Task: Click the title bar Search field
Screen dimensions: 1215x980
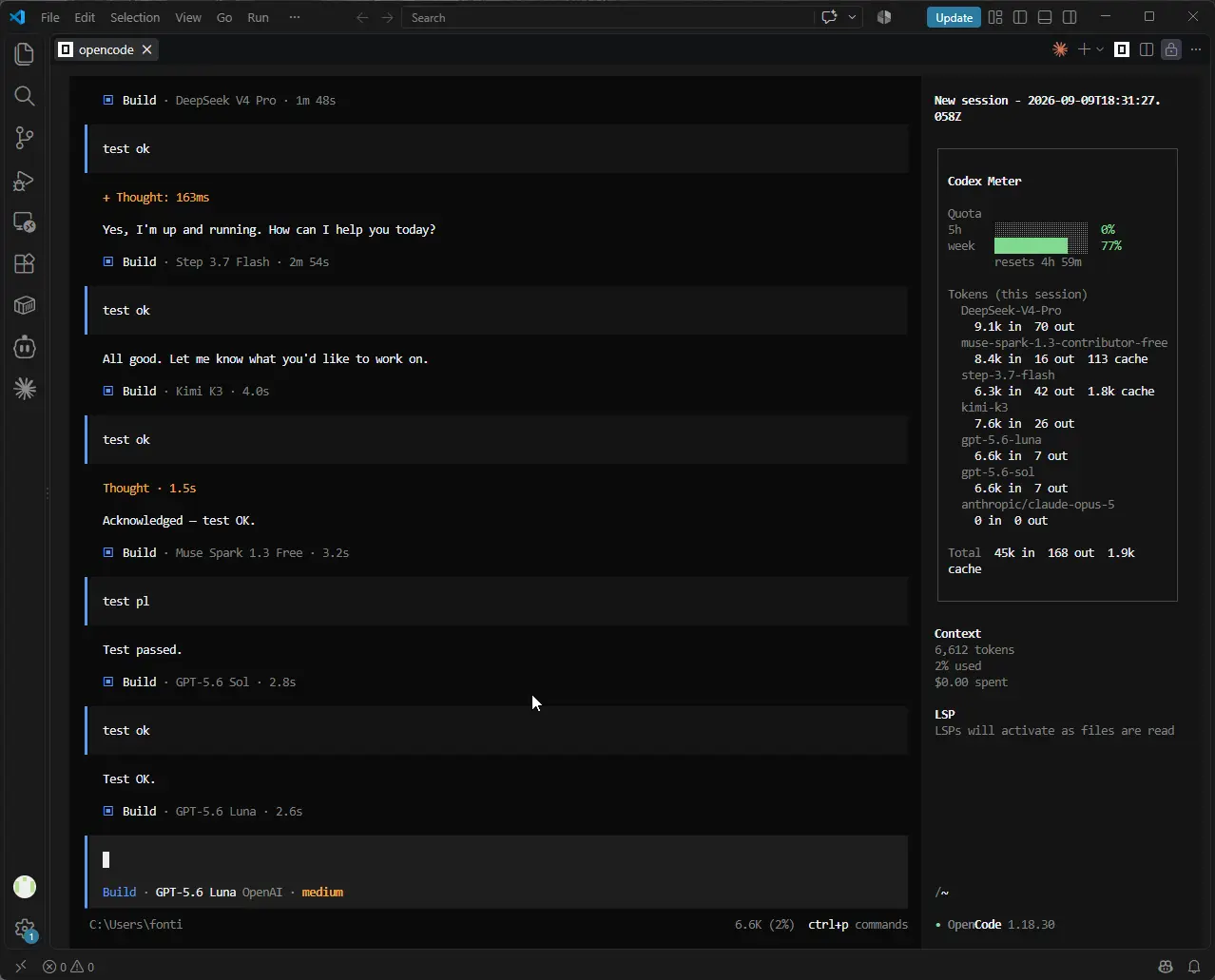Action: pyautogui.click(x=608, y=17)
